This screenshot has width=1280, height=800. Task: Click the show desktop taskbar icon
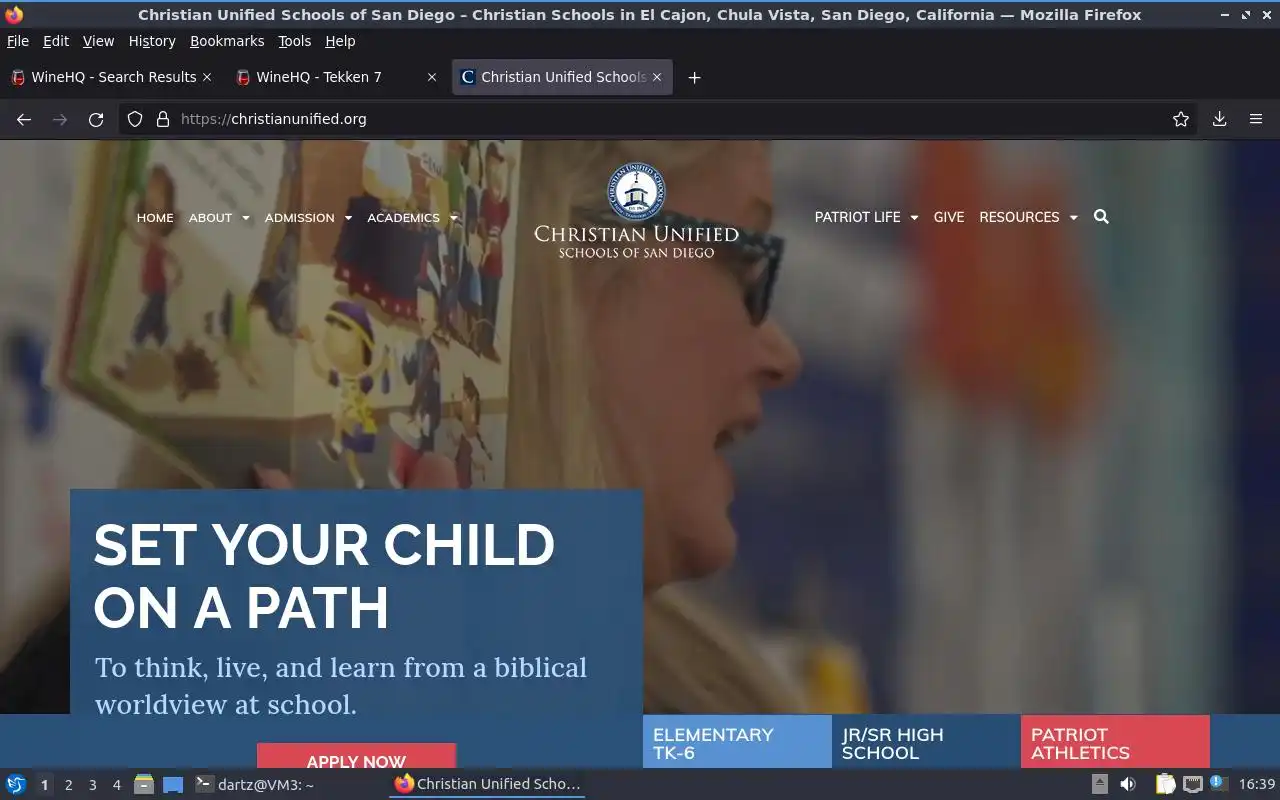pos(173,784)
